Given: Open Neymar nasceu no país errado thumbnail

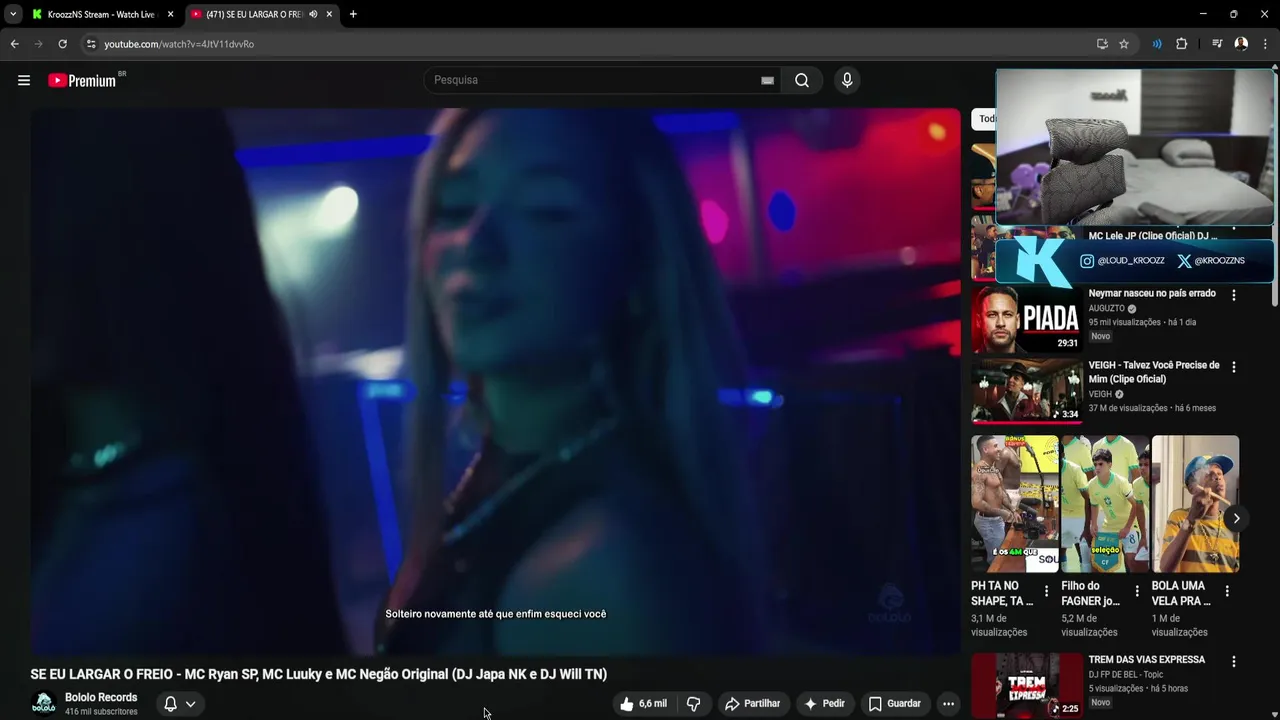Looking at the screenshot, I should pyautogui.click(x=1027, y=320).
